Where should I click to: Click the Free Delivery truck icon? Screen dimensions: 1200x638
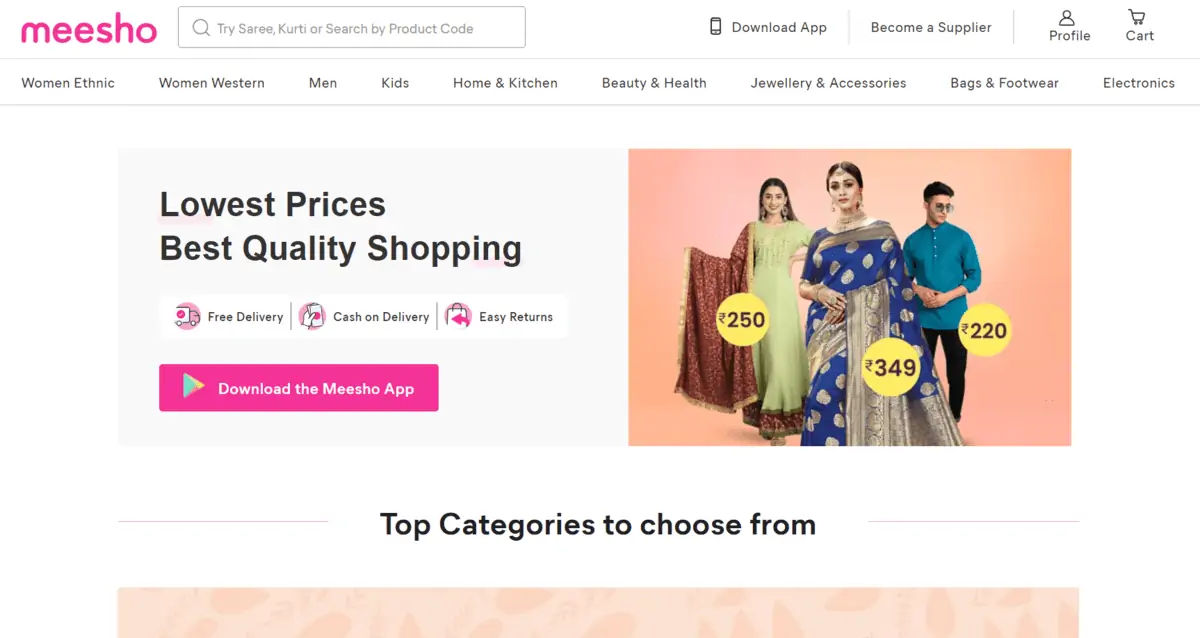pyautogui.click(x=186, y=316)
